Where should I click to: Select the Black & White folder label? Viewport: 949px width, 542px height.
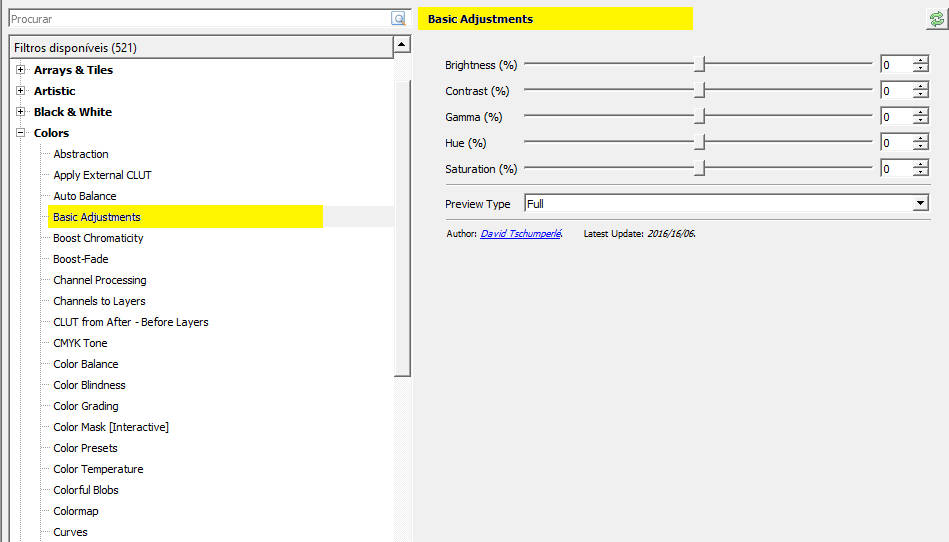73,112
